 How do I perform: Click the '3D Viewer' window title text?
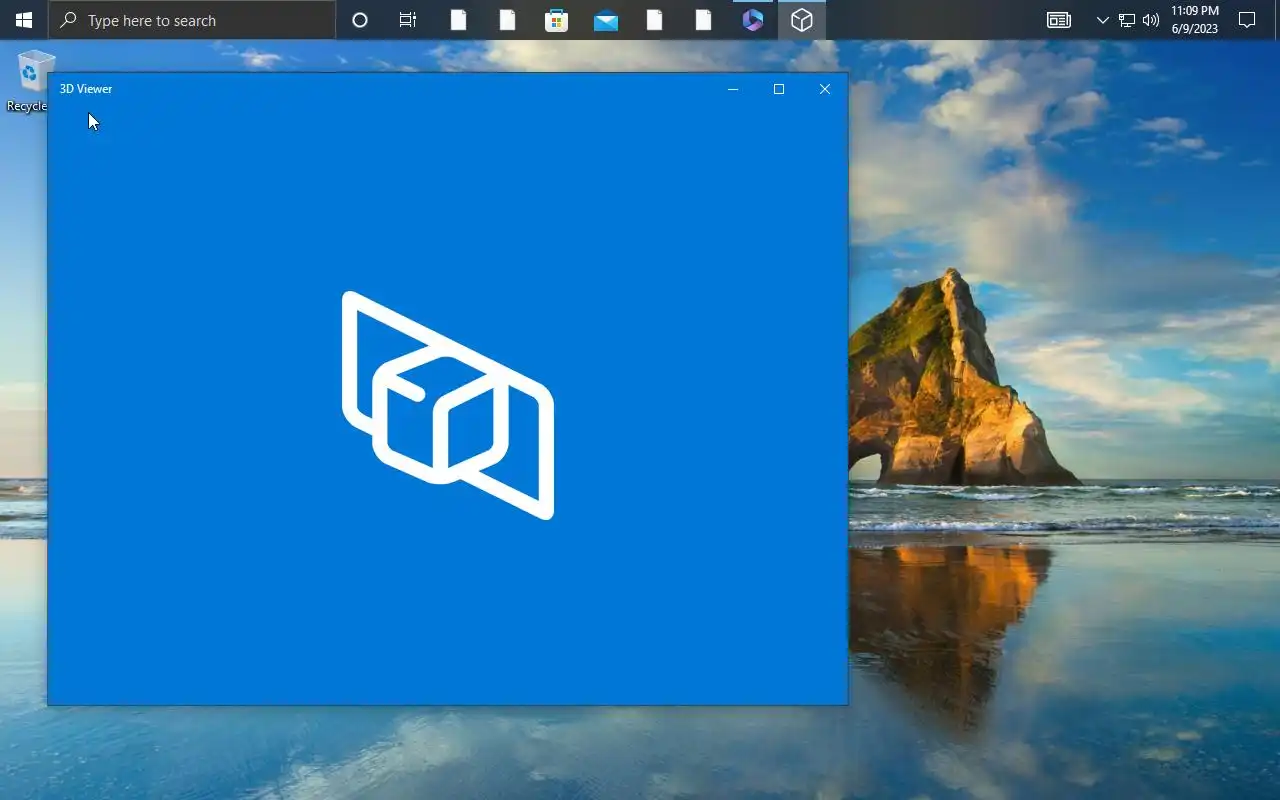point(86,89)
